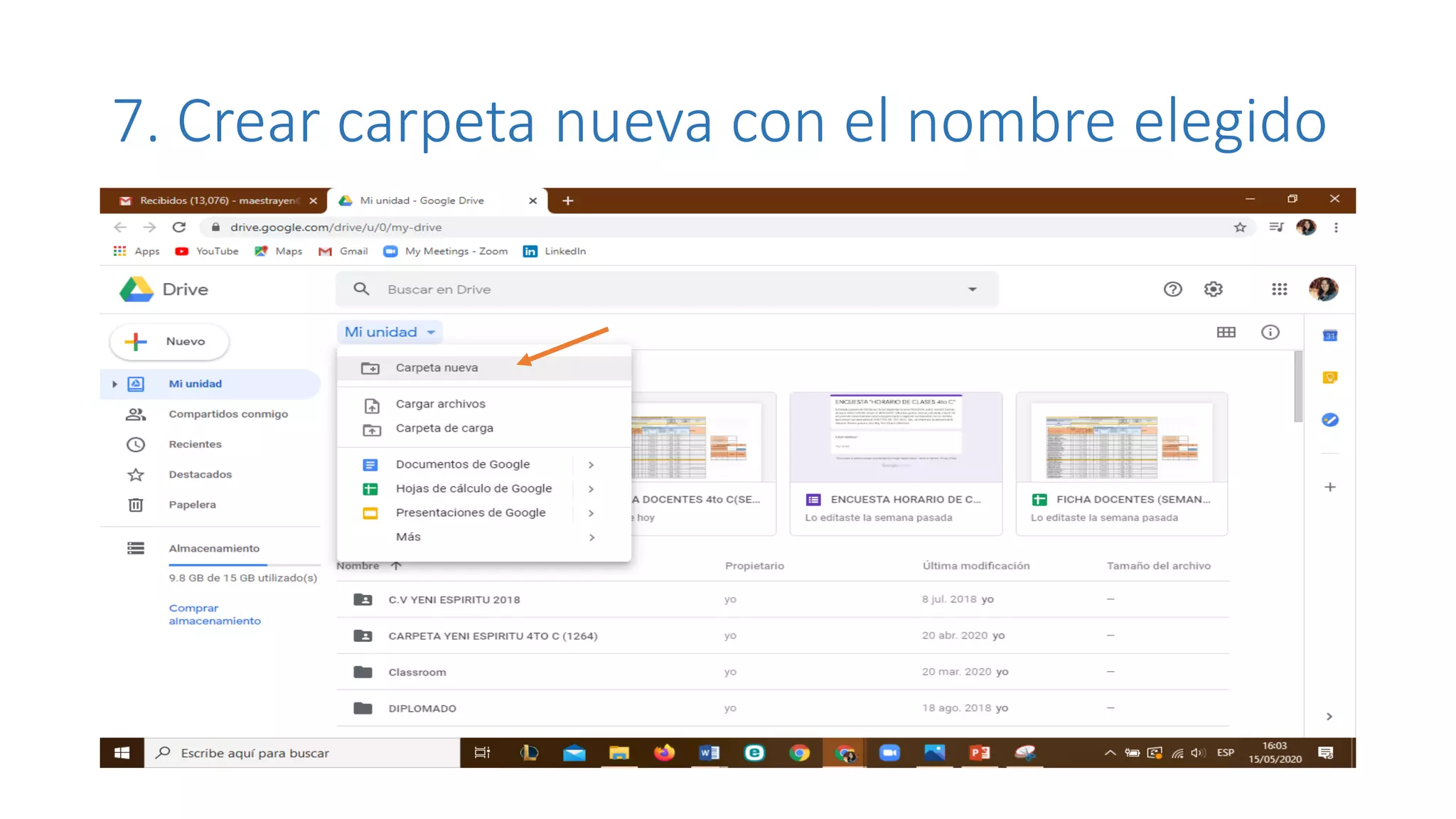Expand Mi unidad tree in sidebar
Image resolution: width=1456 pixels, height=819 pixels.
[x=114, y=384]
